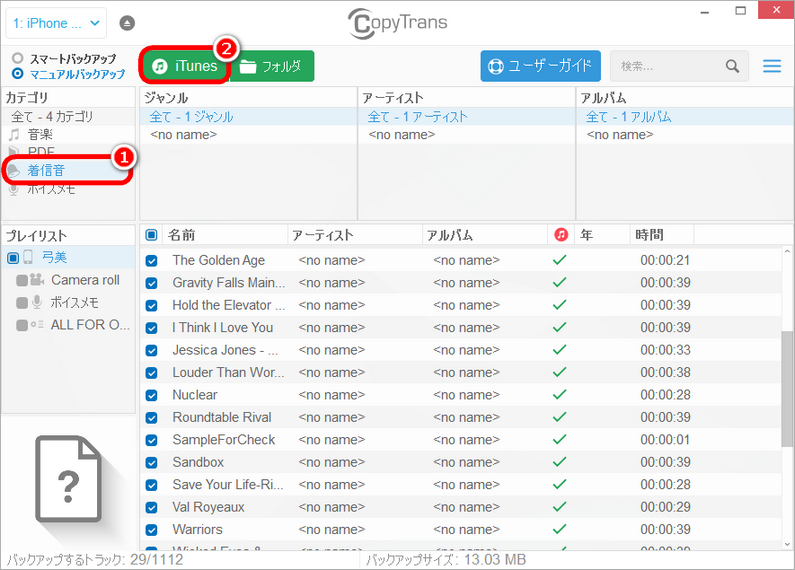Toggle the select-all checkbox in track header

[151, 235]
